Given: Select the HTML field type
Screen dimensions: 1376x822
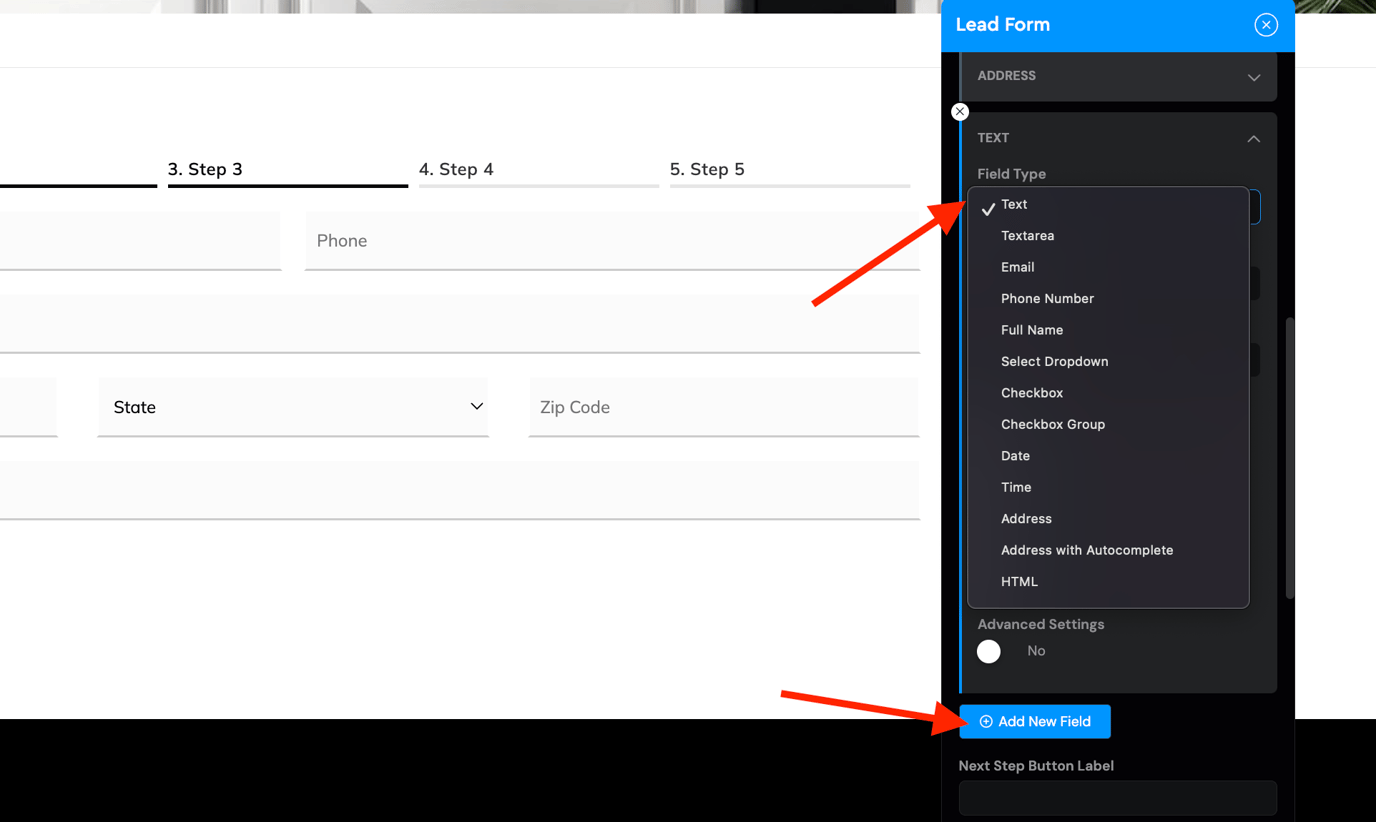Looking at the screenshot, I should click(x=1019, y=581).
